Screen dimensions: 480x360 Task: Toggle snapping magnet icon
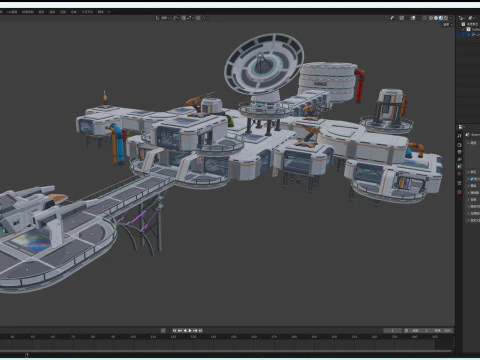(184, 18)
